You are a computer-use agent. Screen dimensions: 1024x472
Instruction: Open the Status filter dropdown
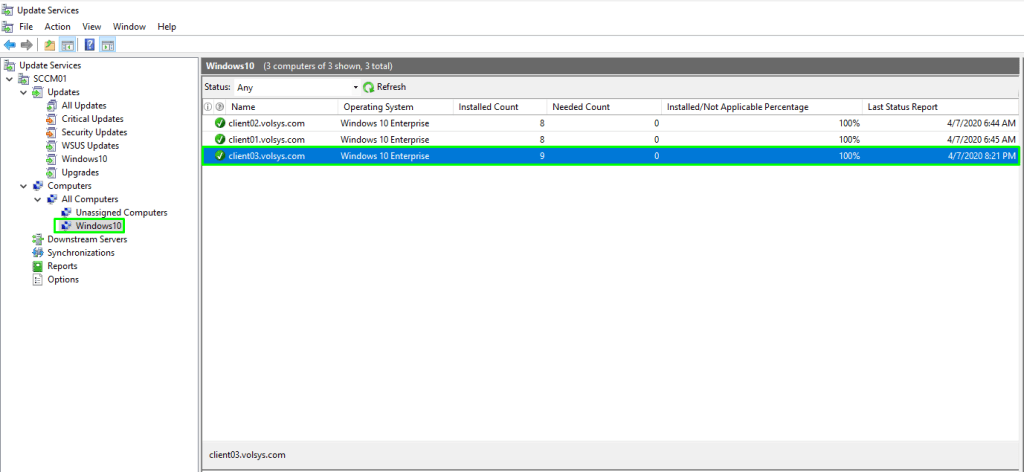coord(355,88)
